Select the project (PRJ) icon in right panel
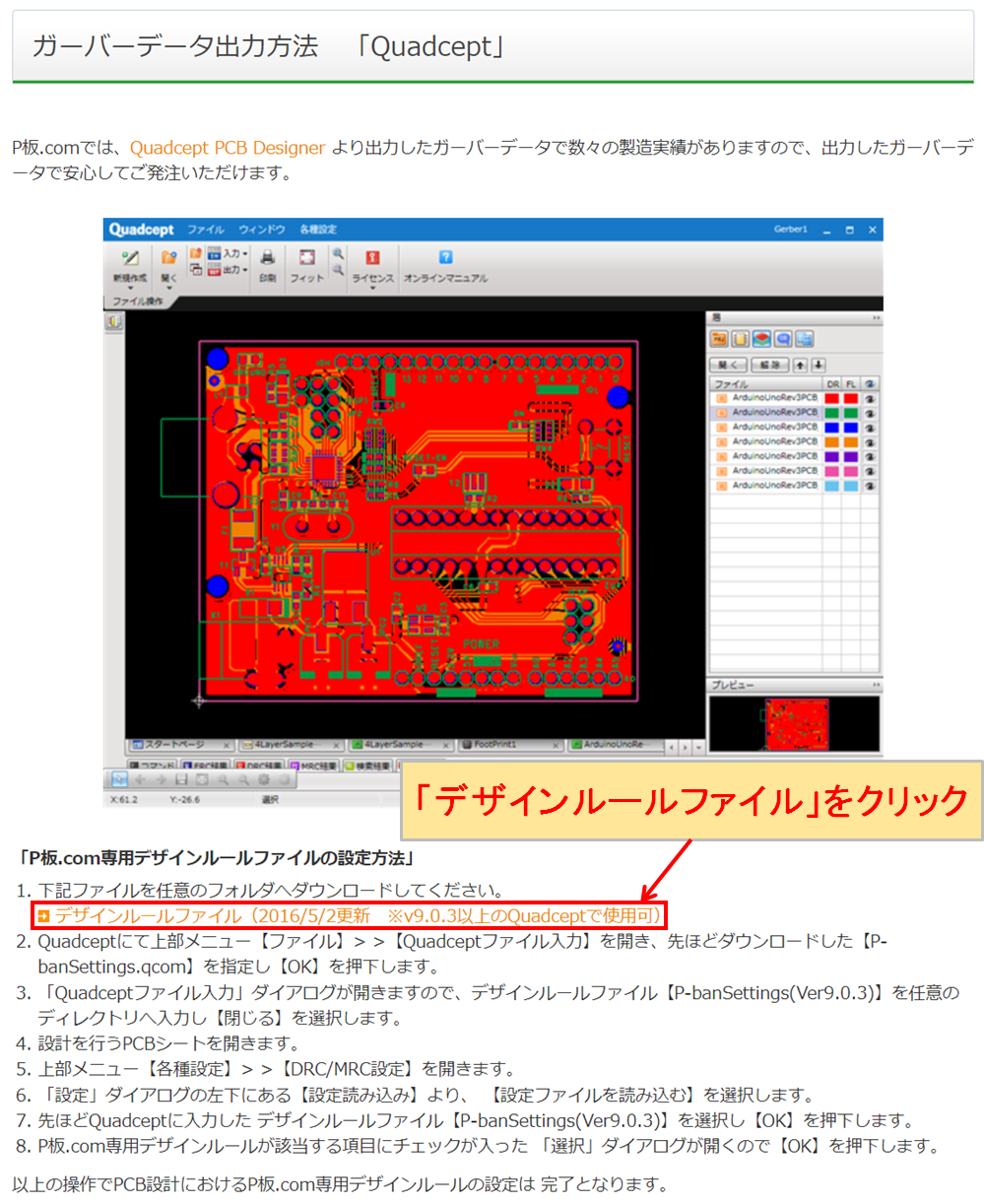Image resolution: width=984 pixels, height=1204 pixels. click(x=719, y=338)
